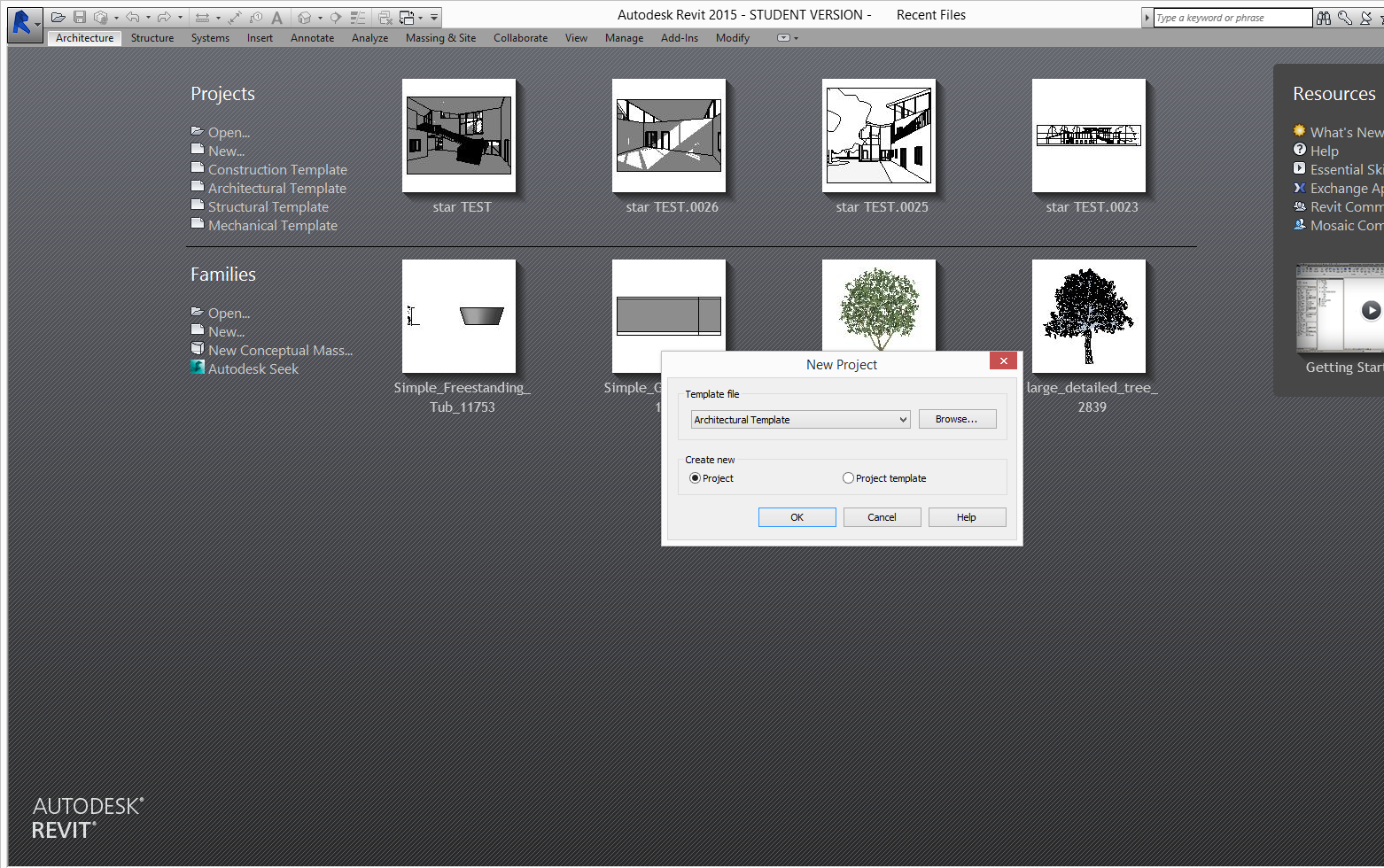The image size is (1384, 868).
Task: Select the Project template radio button
Action: [848, 478]
